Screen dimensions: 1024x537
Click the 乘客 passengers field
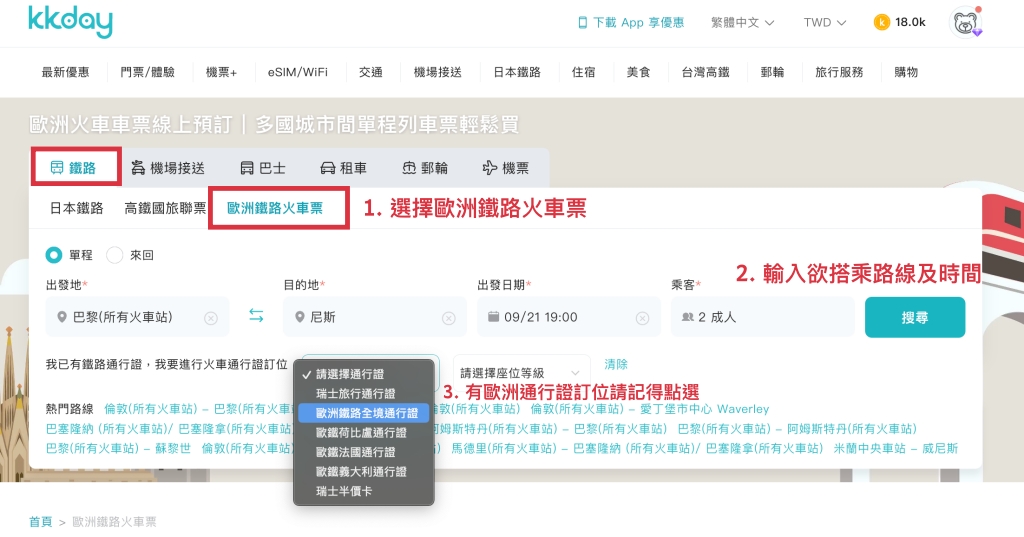click(x=763, y=317)
